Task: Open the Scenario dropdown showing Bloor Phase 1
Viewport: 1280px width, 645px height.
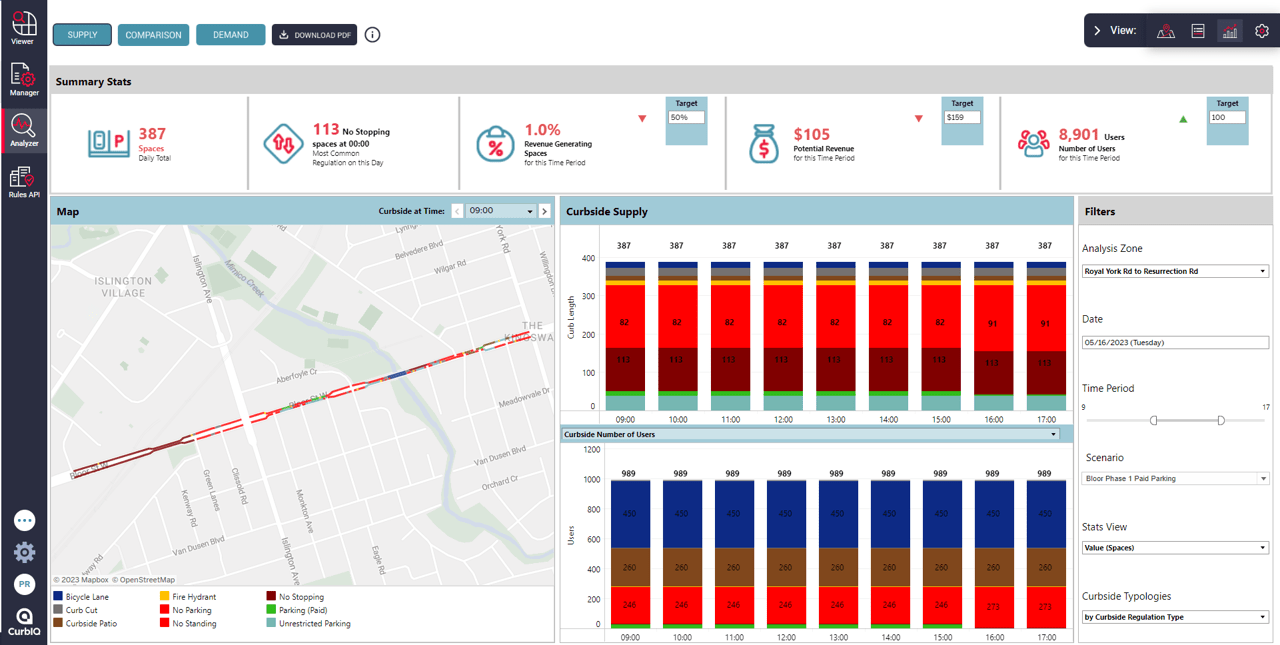Action: [x=1174, y=478]
